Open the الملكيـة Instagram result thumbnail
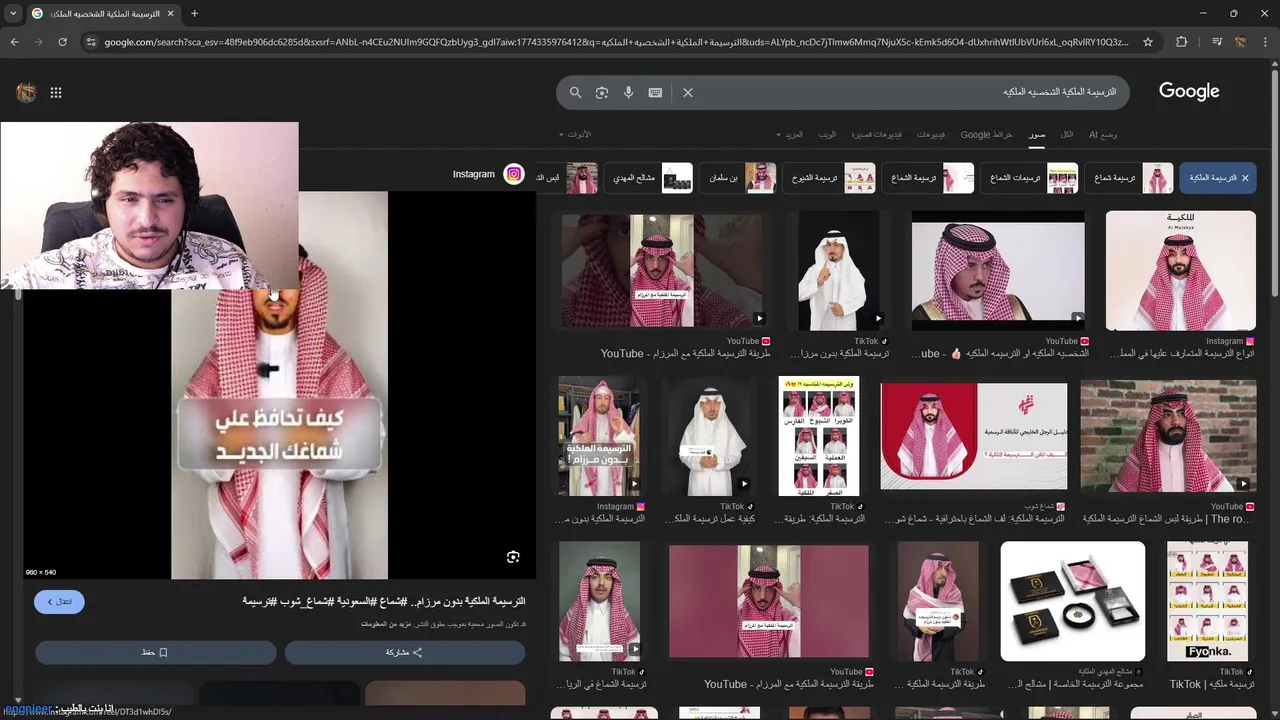1280x720 pixels. (x=1180, y=270)
